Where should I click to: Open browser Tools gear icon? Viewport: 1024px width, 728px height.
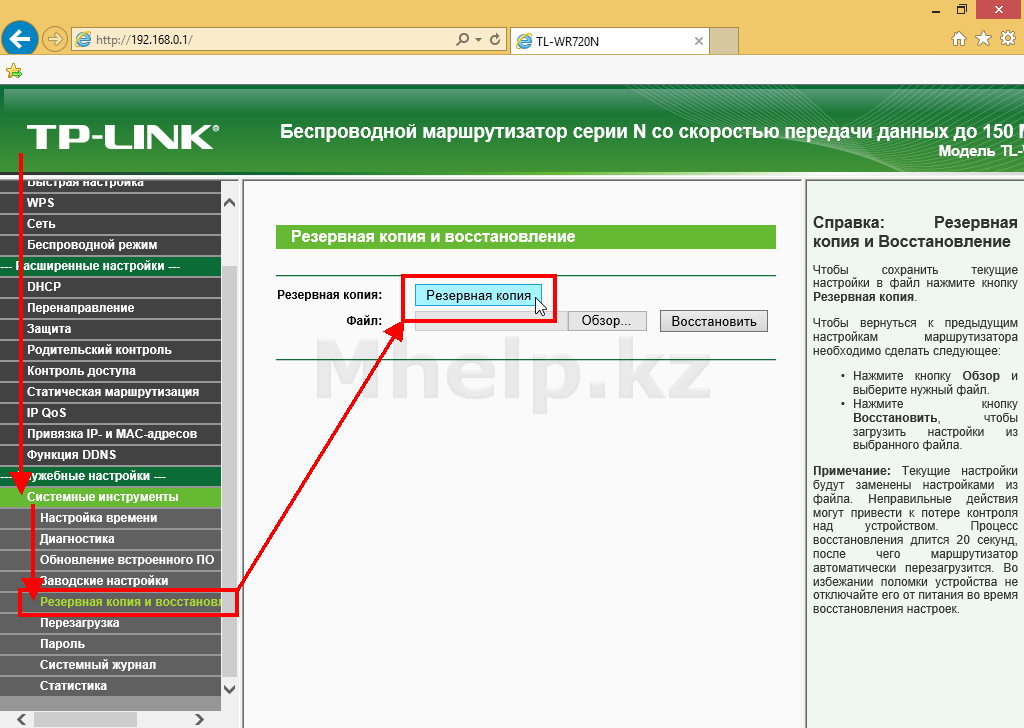[x=1008, y=39]
